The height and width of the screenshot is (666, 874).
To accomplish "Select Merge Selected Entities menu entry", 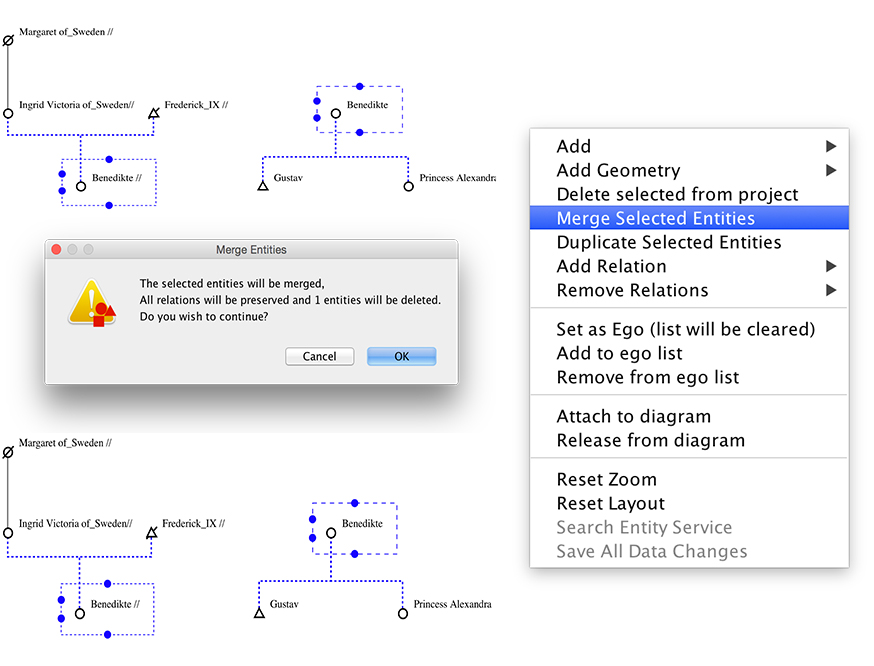I will [689, 218].
